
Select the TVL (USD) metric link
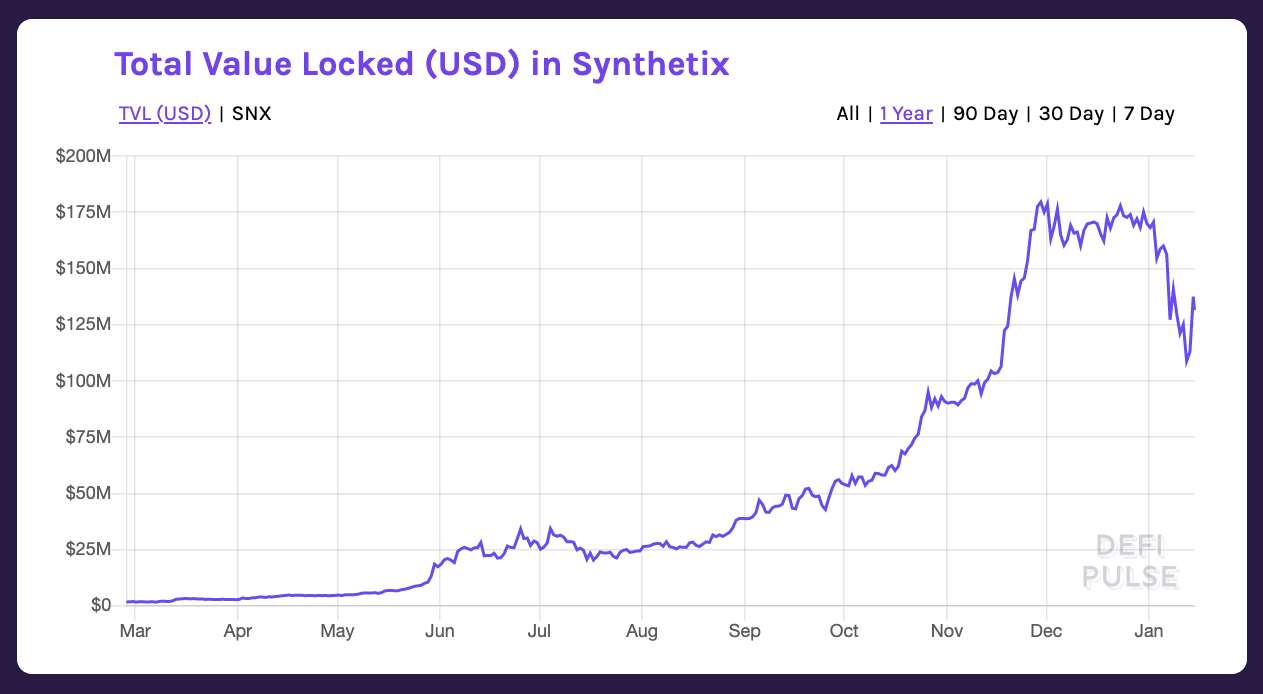(x=164, y=114)
